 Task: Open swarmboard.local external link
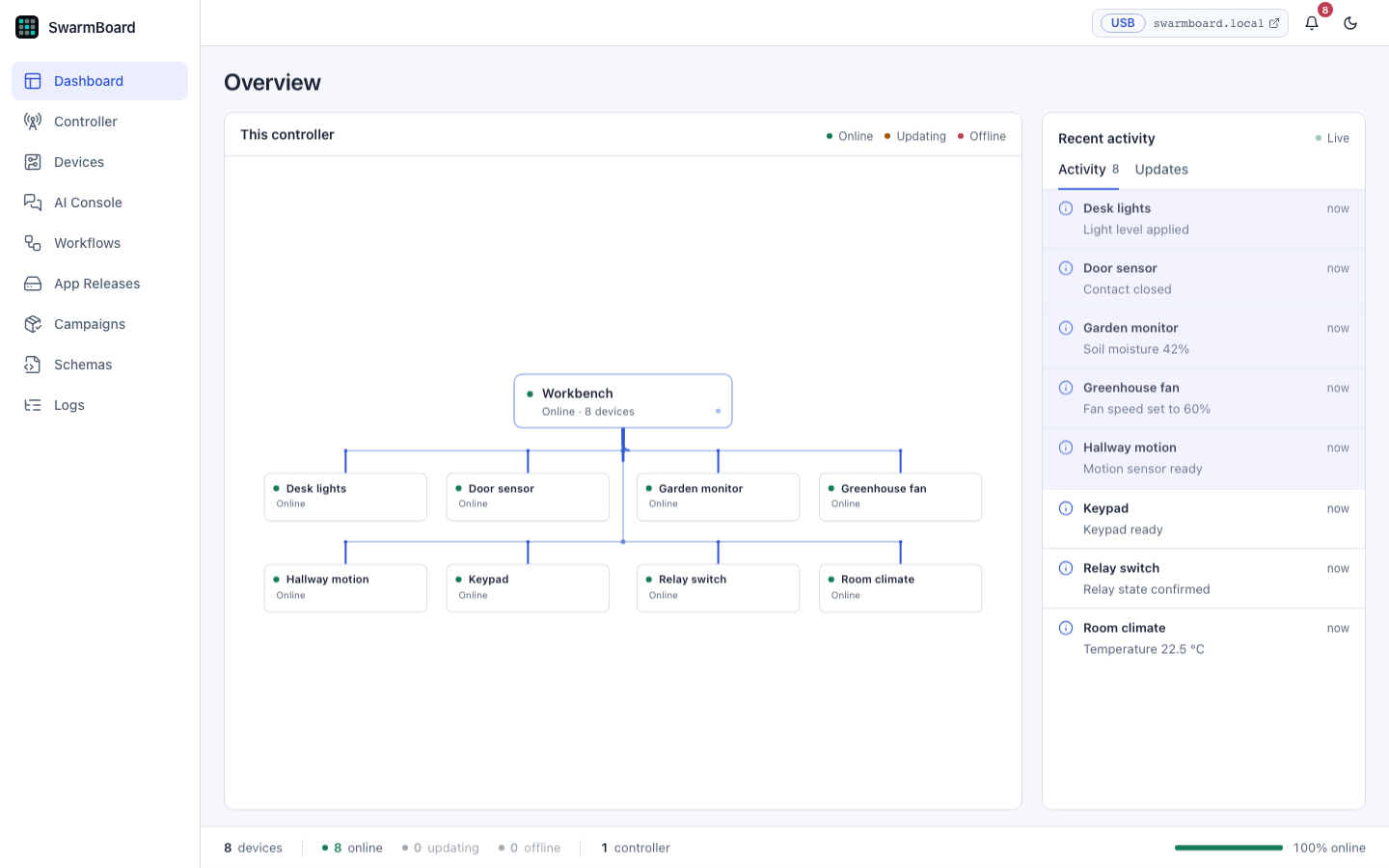1216,23
